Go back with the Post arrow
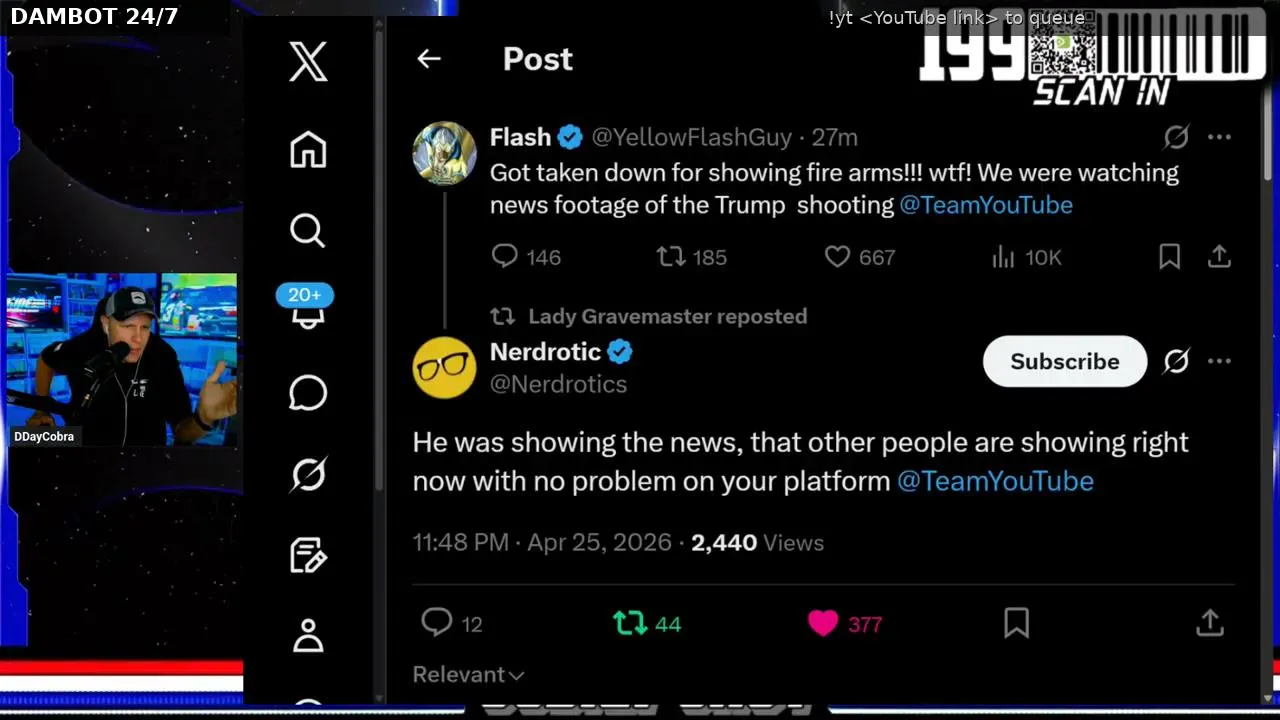 [x=429, y=59]
